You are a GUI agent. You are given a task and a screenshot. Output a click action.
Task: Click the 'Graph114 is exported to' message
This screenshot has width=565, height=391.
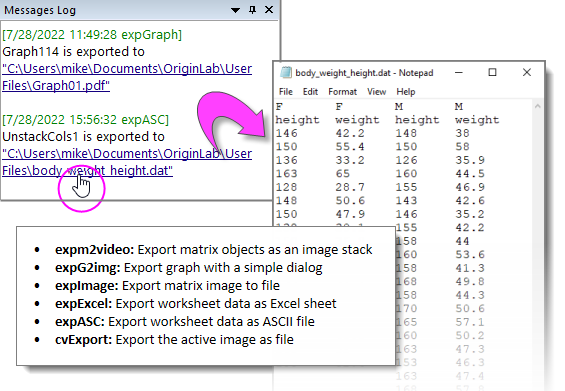(74, 52)
